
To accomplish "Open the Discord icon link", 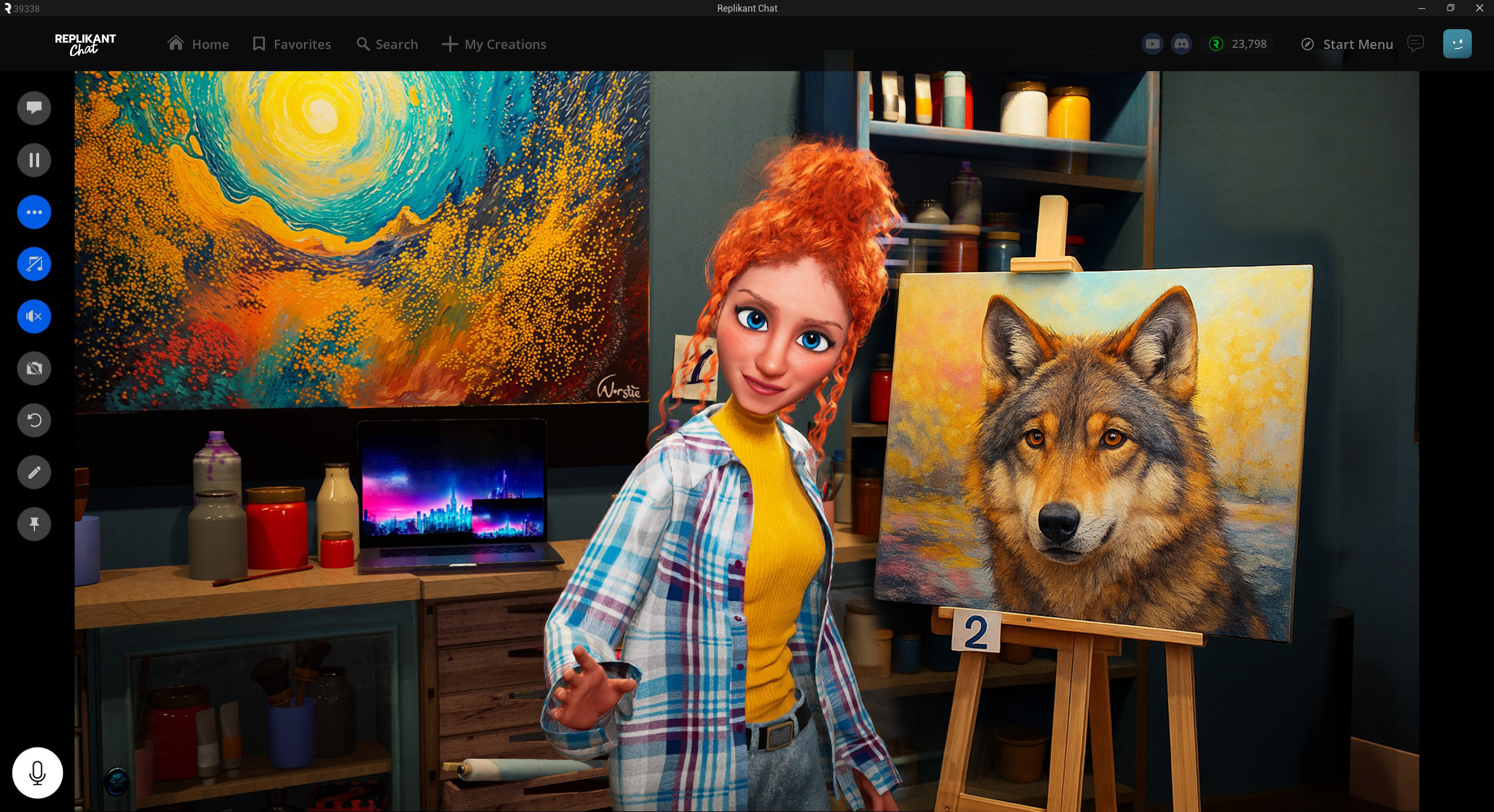I will 1181,44.
